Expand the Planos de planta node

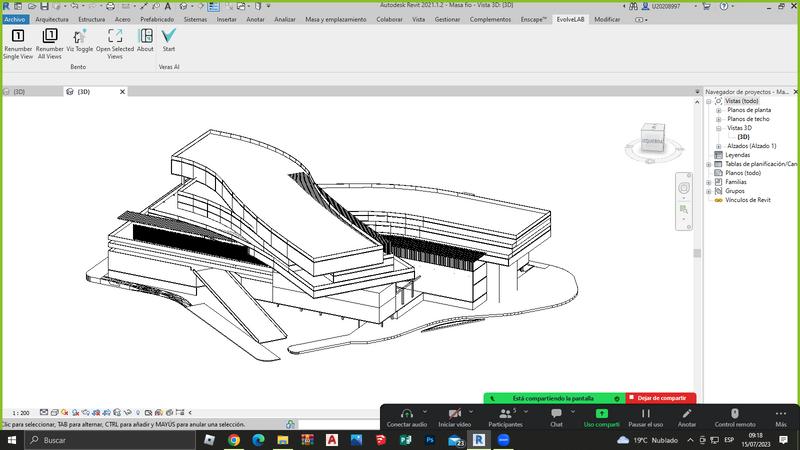point(719,110)
